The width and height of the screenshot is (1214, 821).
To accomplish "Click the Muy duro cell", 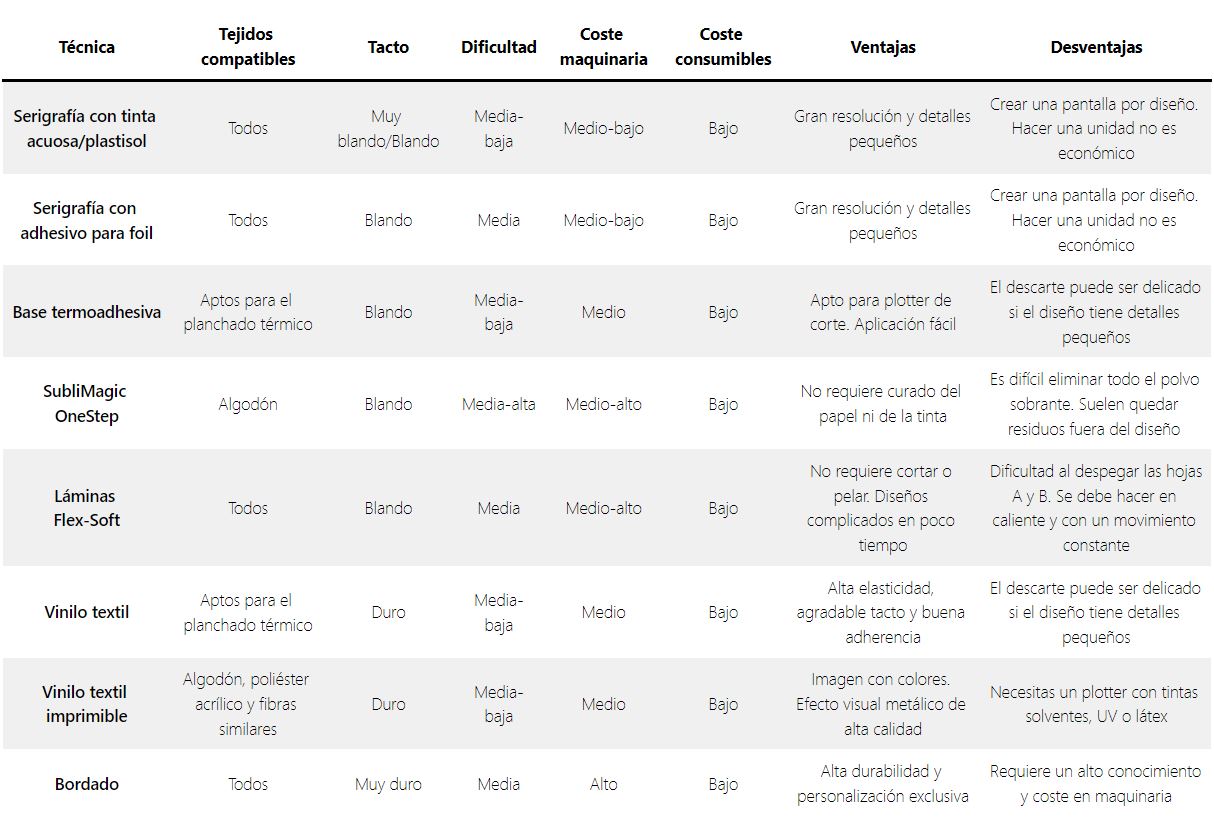I will point(388,784).
